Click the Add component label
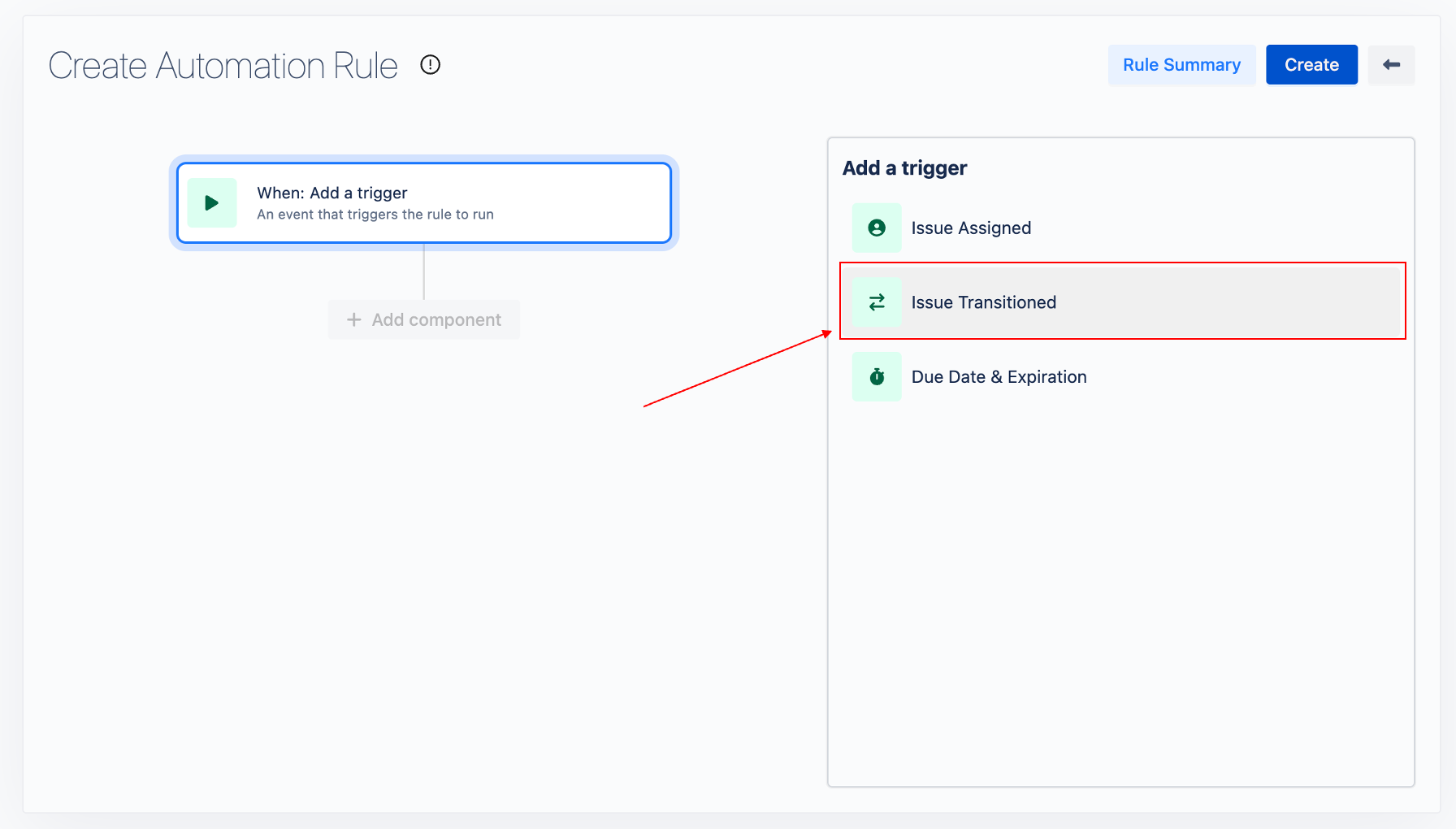Screen dimensions: 1456x829 pos(436,320)
